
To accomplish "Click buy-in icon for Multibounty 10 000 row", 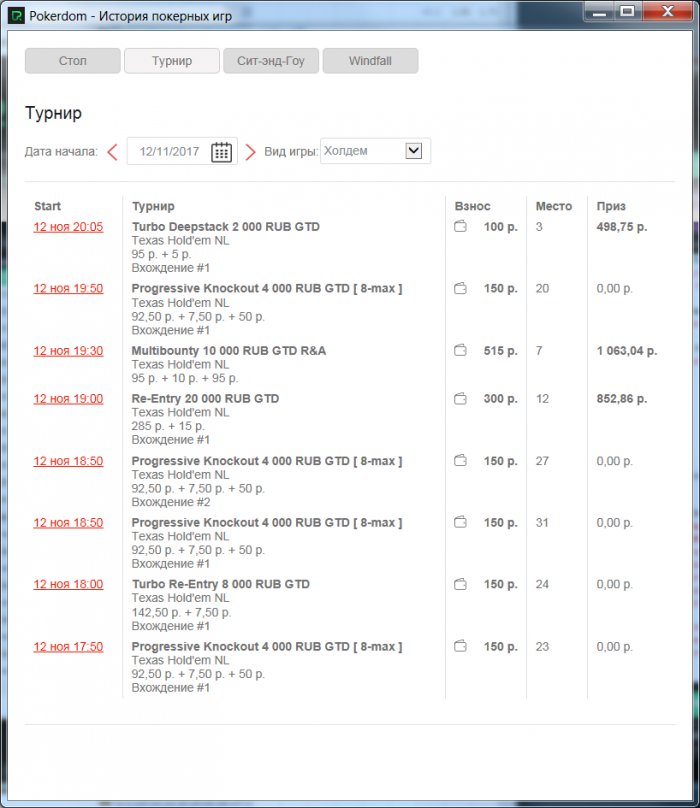I will (461, 351).
